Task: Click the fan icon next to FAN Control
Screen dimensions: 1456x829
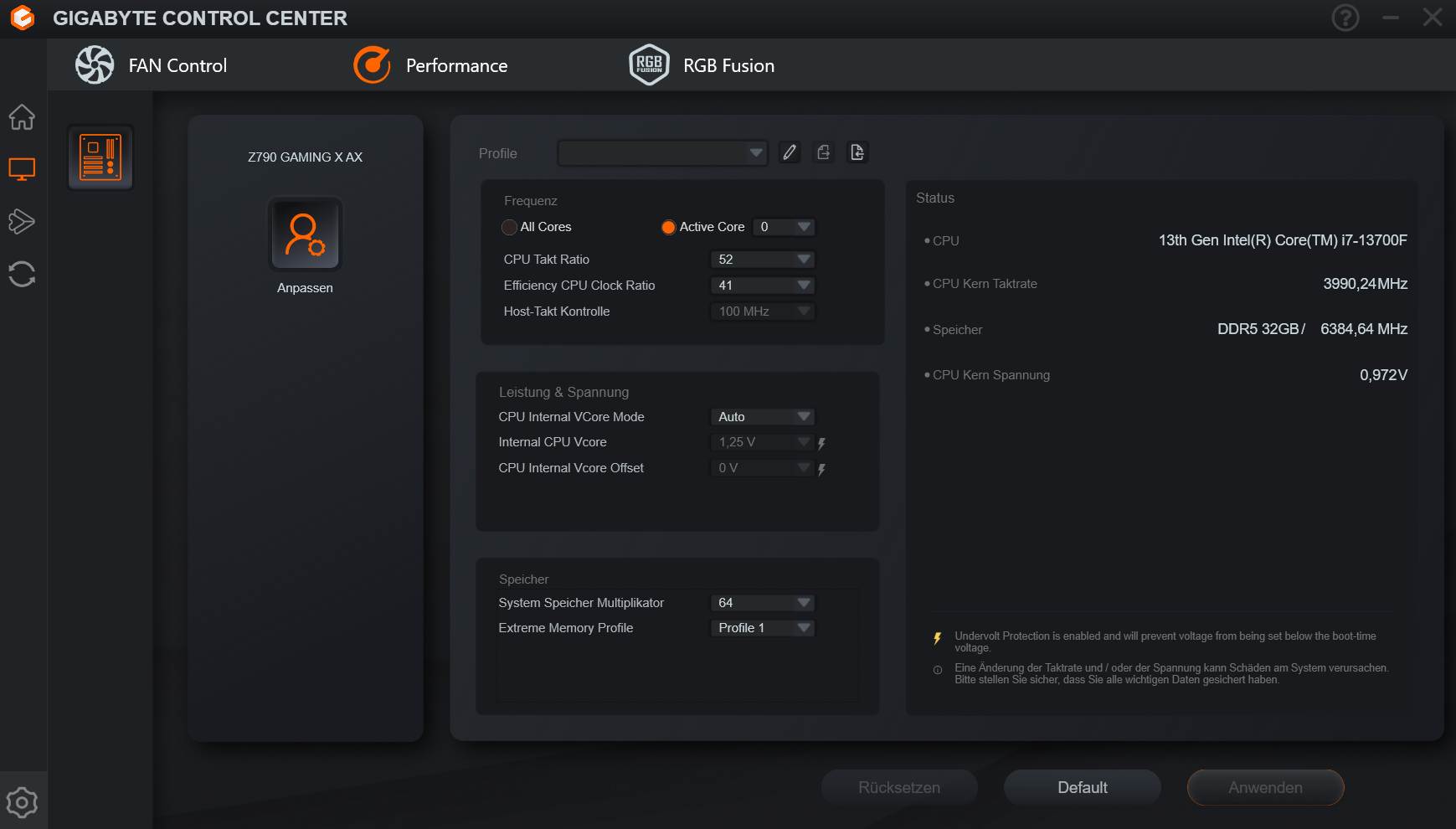Action: pos(95,65)
